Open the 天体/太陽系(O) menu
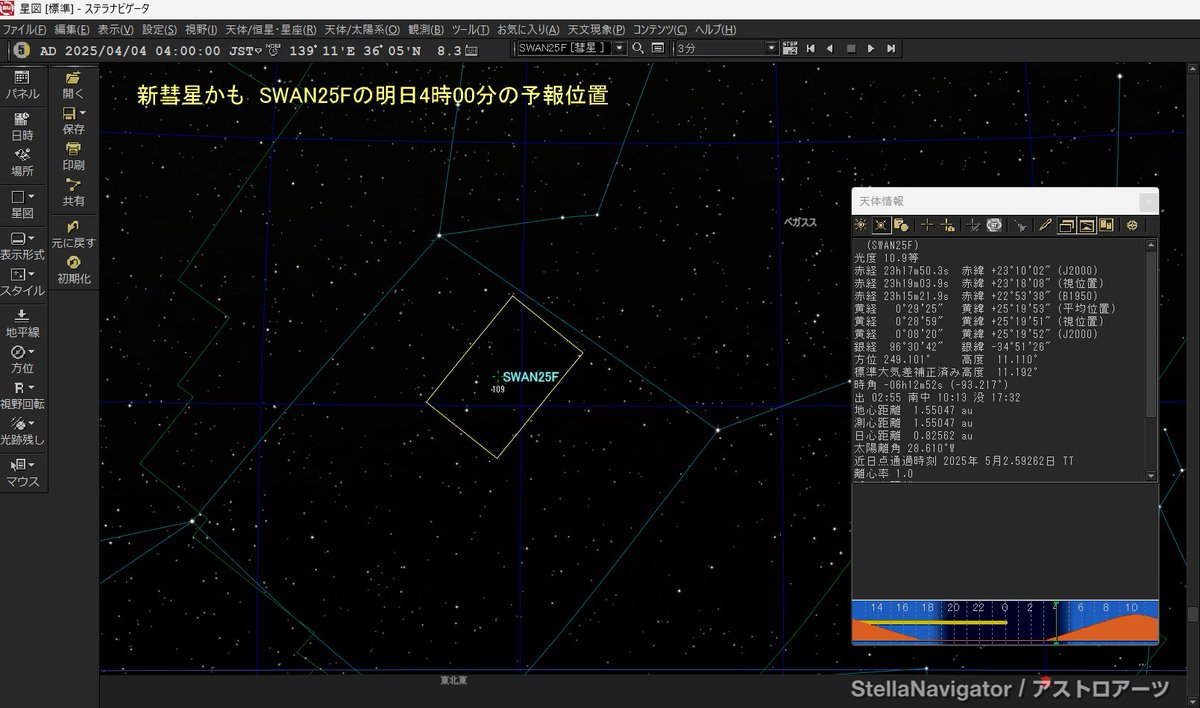The image size is (1200, 708). [362, 29]
